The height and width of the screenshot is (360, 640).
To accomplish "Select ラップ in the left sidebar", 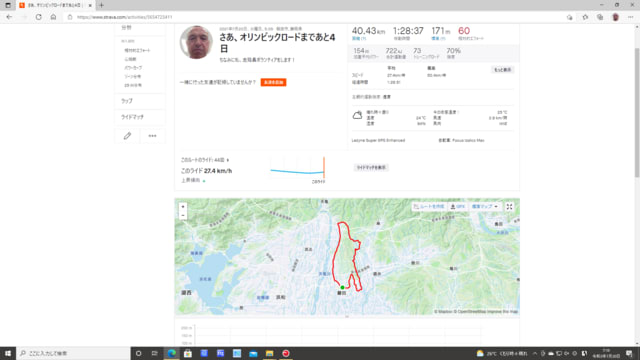I will (x=127, y=101).
